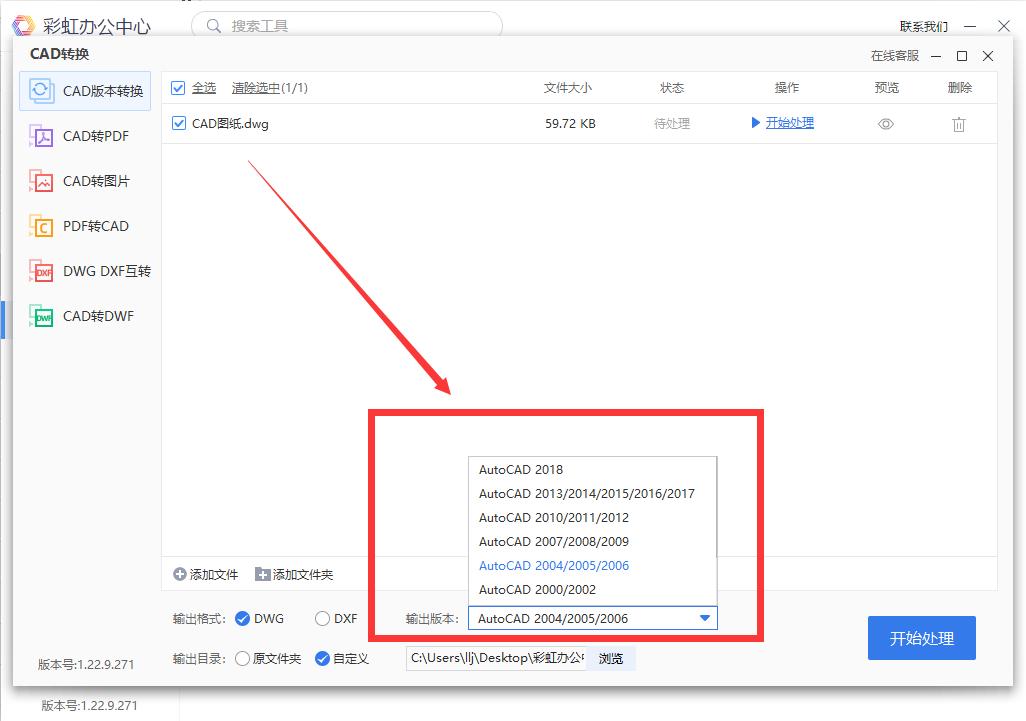Uncheck the 全选 select-all checkbox

click(x=176, y=87)
